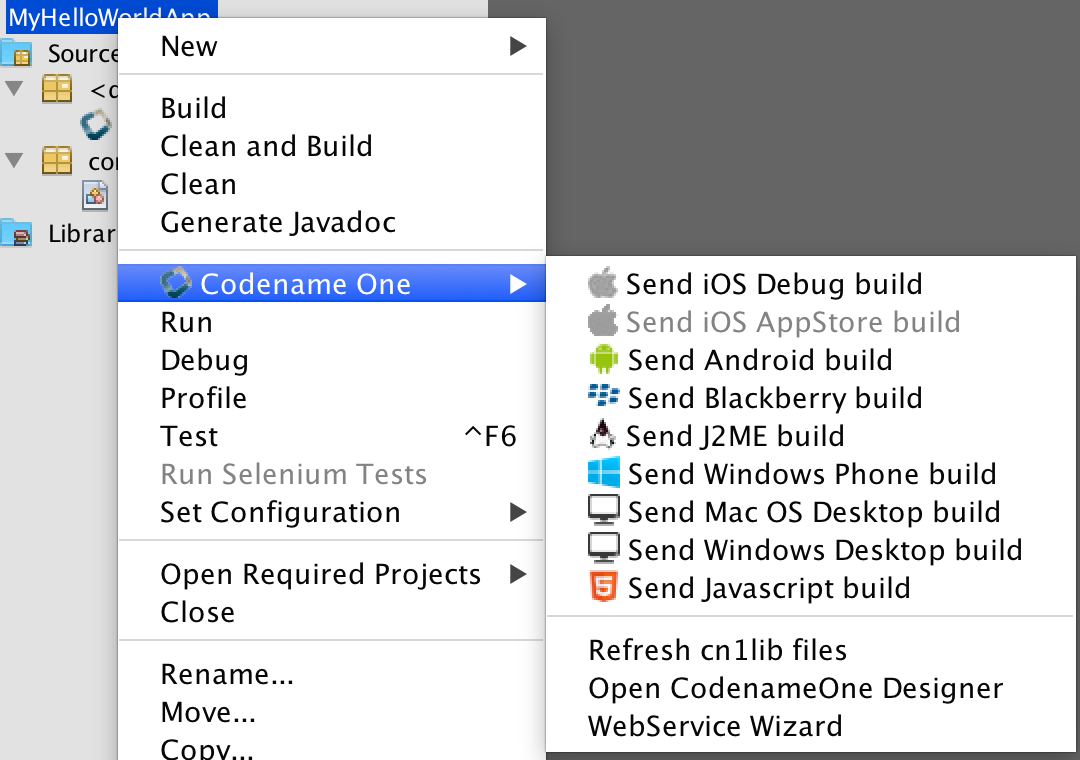Collapse the expanded package node triangle
The image size is (1080, 760).
(x=12, y=89)
